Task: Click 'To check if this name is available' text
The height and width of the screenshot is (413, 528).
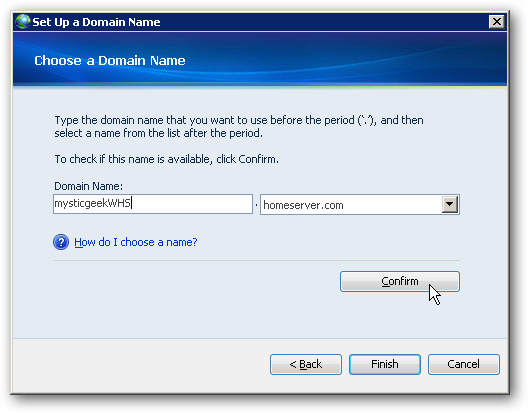Action: click(166, 159)
